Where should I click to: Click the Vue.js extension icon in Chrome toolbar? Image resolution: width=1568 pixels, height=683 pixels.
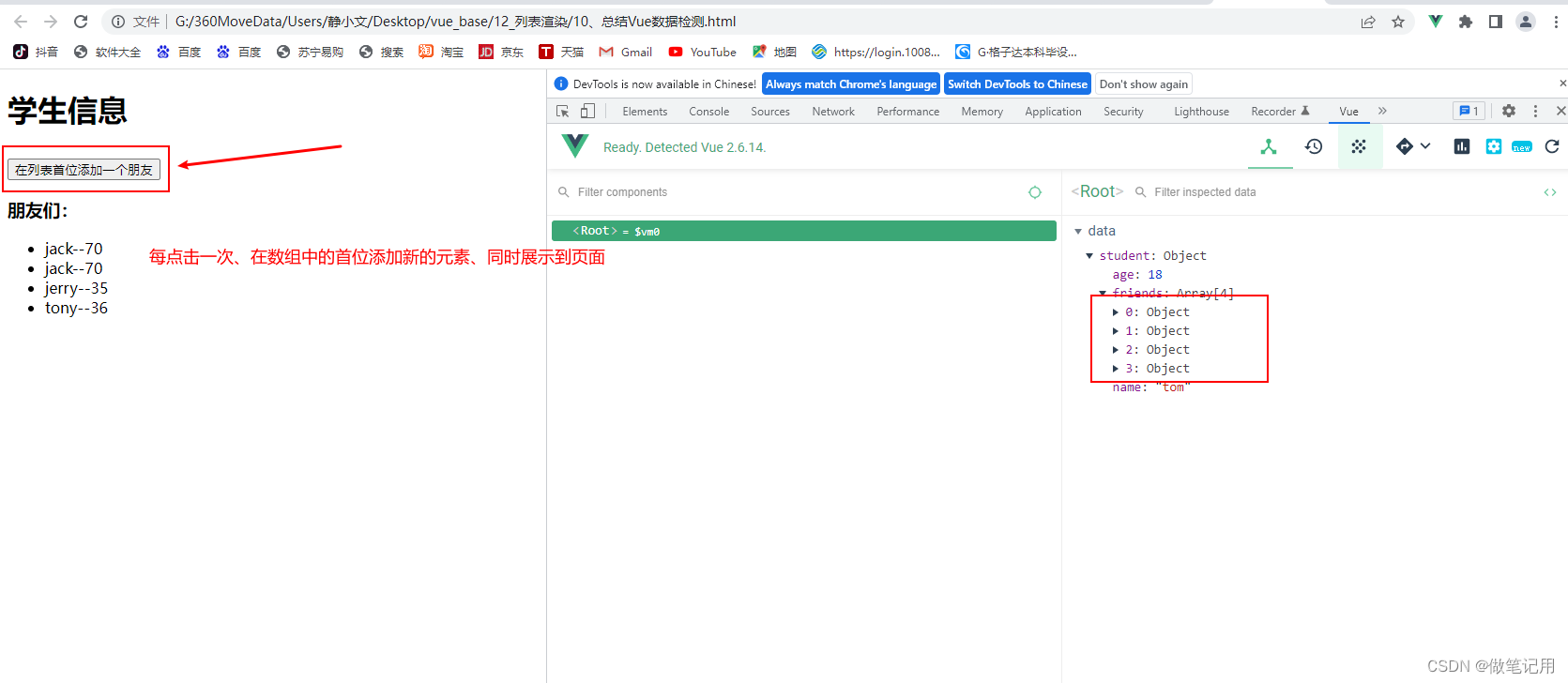tap(1435, 22)
